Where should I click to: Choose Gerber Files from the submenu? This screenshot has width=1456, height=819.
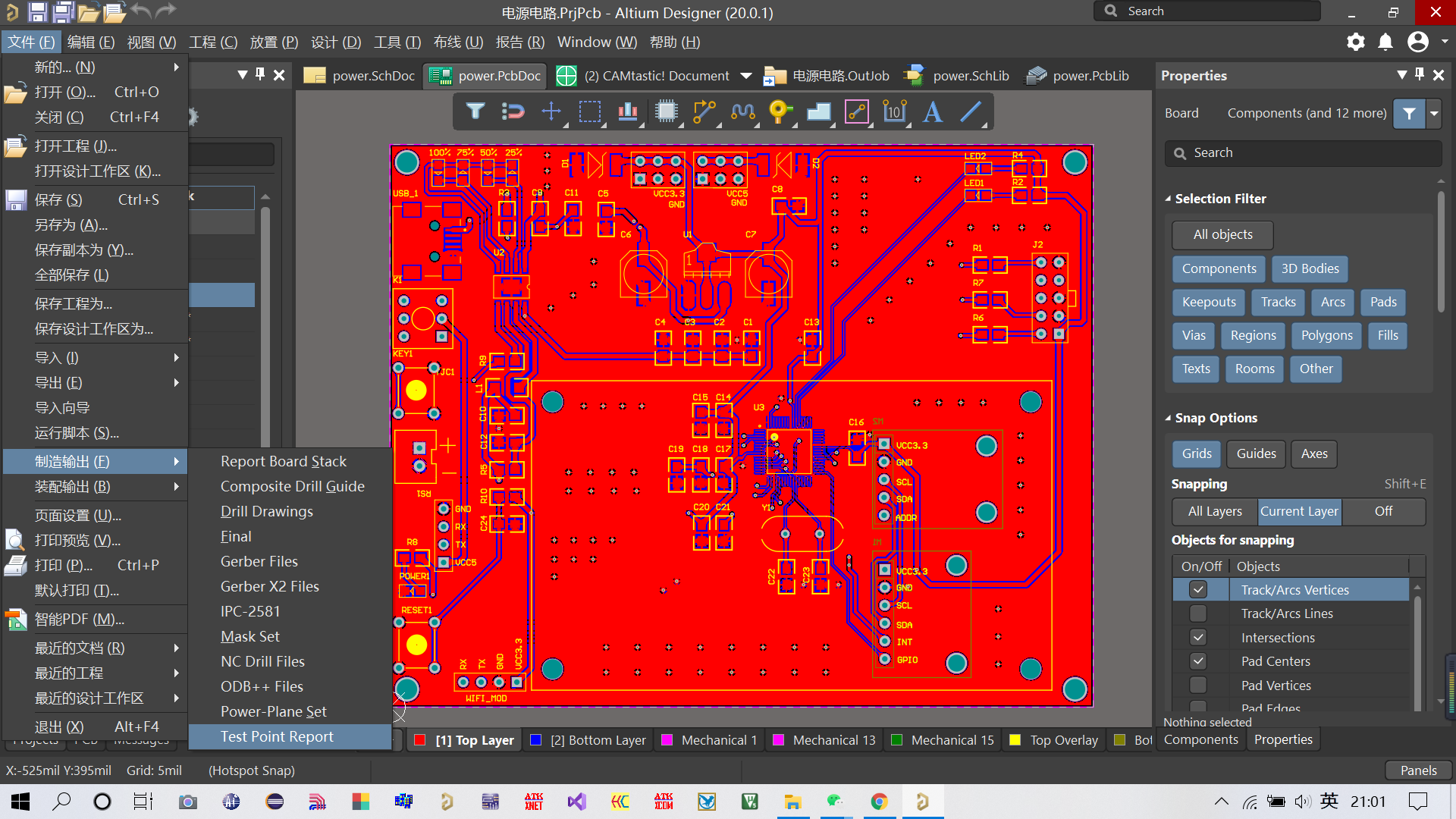coord(259,561)
